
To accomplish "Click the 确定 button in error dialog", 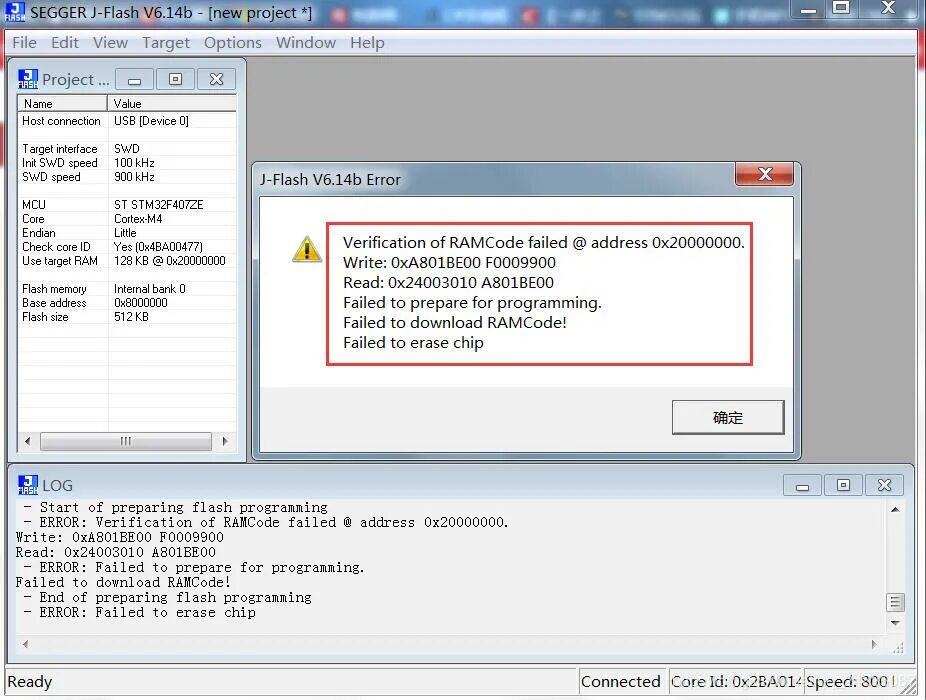I will [x=728, y=417].
